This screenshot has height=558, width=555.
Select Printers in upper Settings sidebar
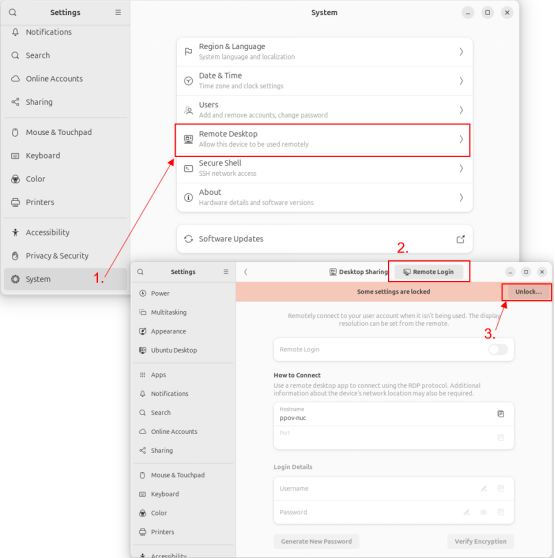point(65,202)
